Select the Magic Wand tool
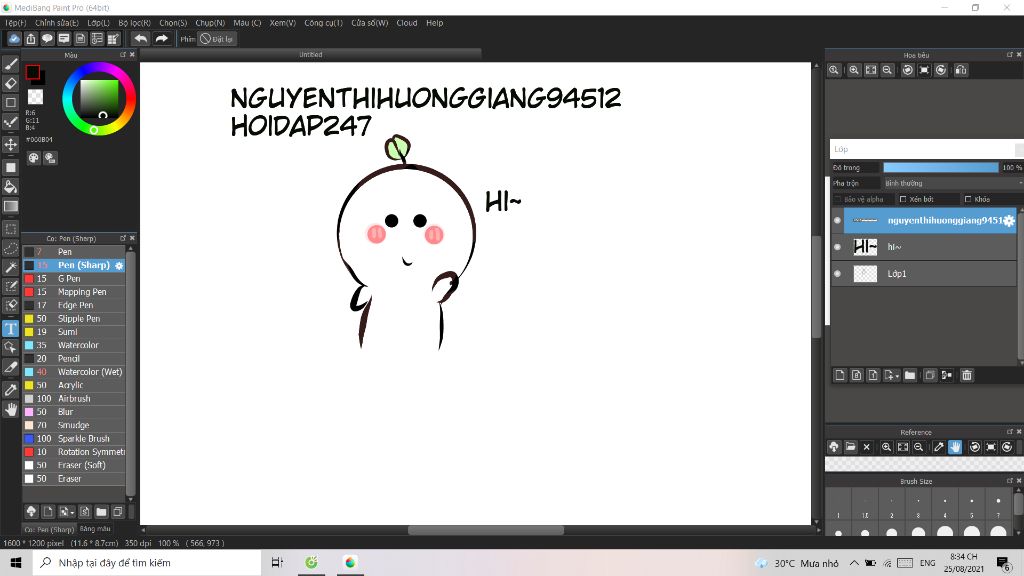 (x=10, y=267)
